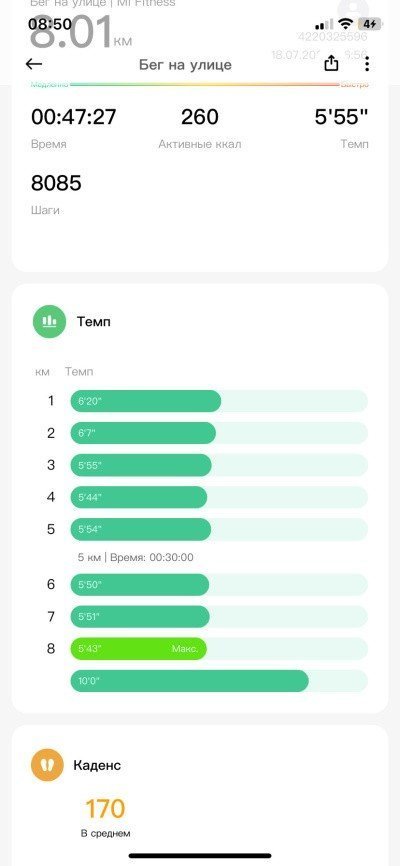Tap the battery indicator icon
This screenshot has width=400, height=866.
click(369, 24)
